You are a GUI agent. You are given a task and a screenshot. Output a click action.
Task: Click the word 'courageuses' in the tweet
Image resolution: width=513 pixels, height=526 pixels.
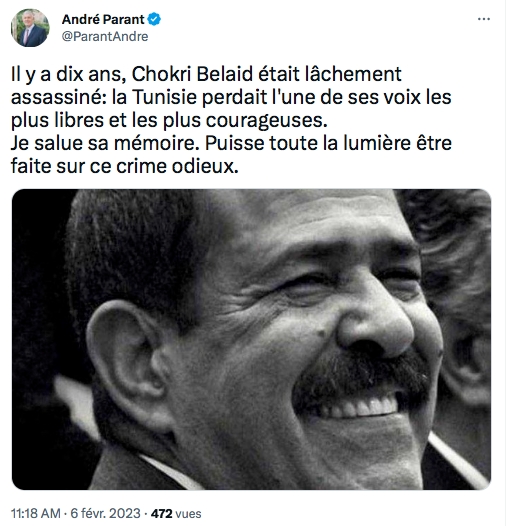266,121
